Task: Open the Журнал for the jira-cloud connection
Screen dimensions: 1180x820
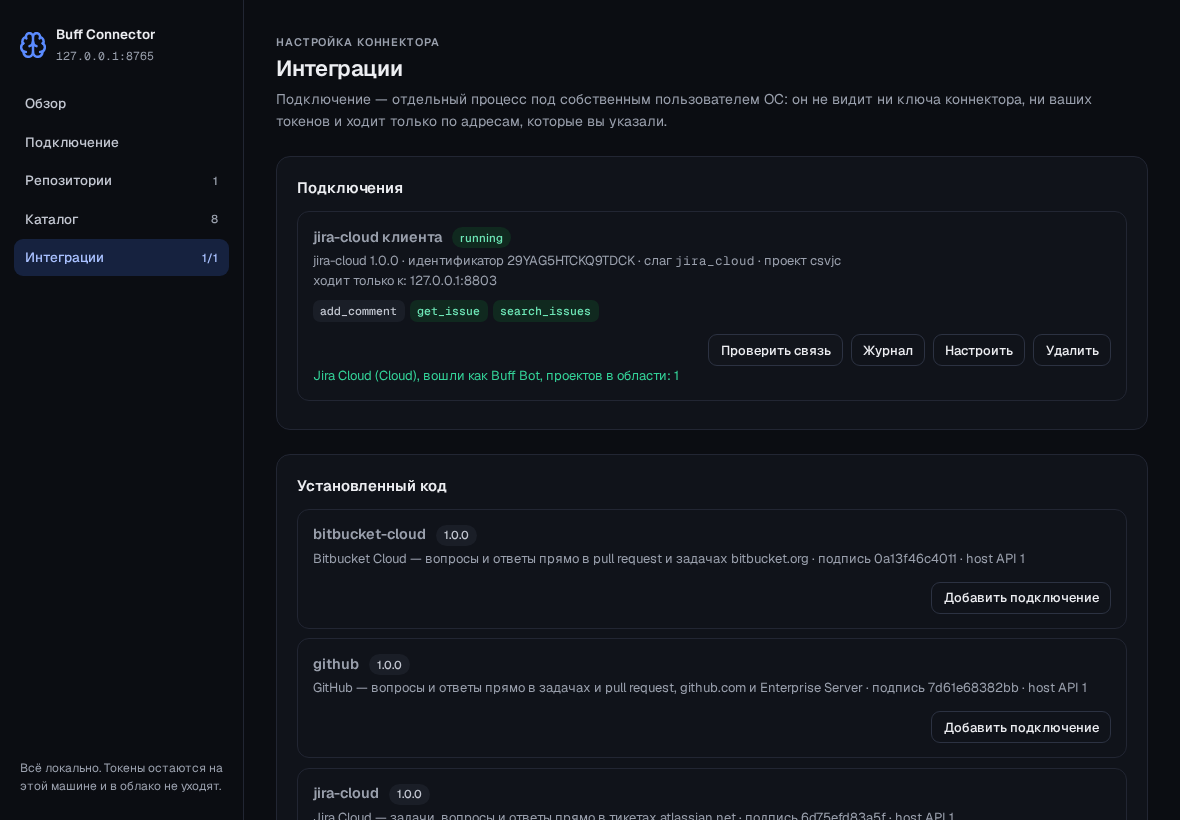Action: click(887, 351)
